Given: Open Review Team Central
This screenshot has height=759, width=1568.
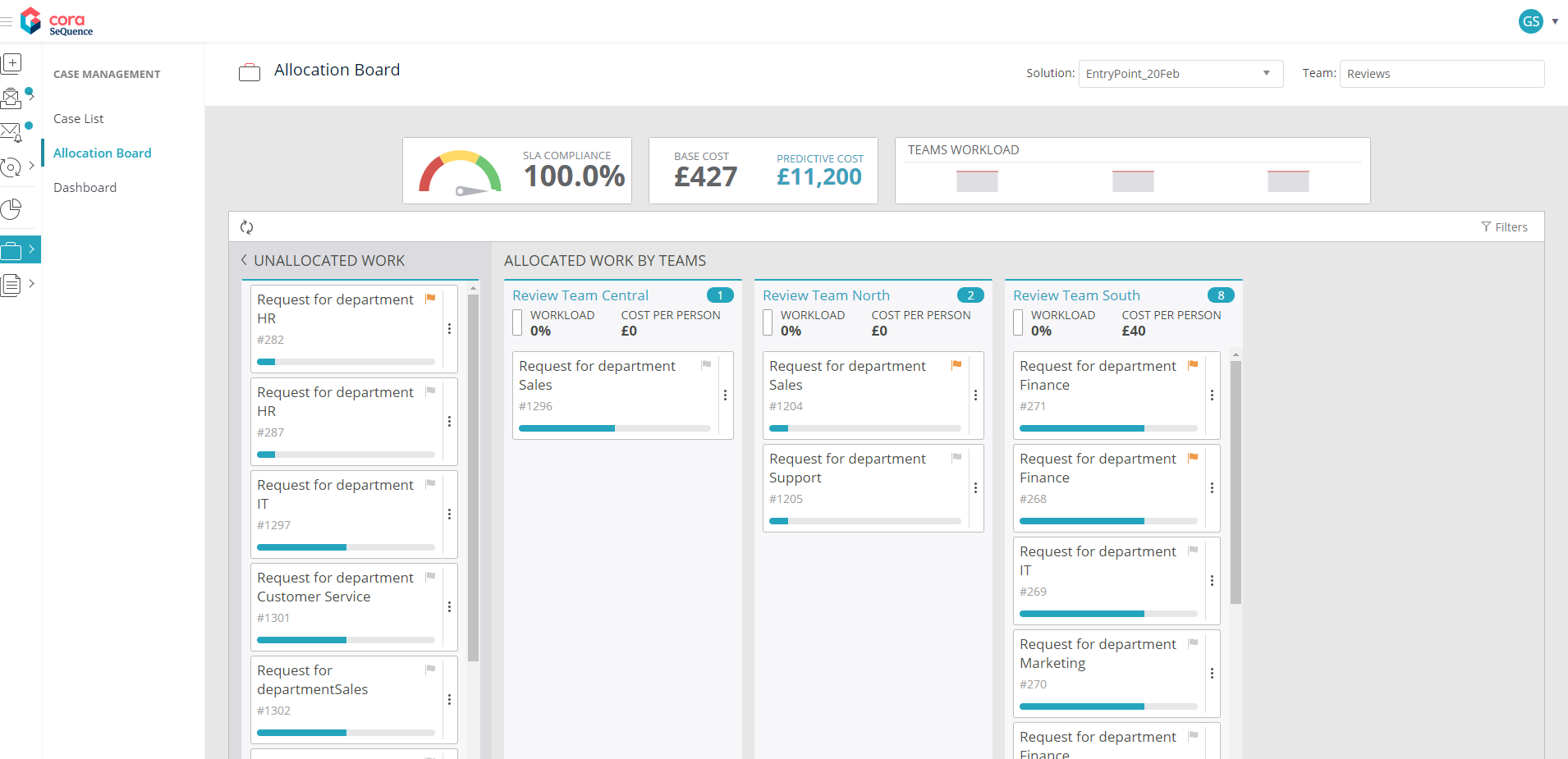Looking at the screenshot, I should (x=580, y=295).
